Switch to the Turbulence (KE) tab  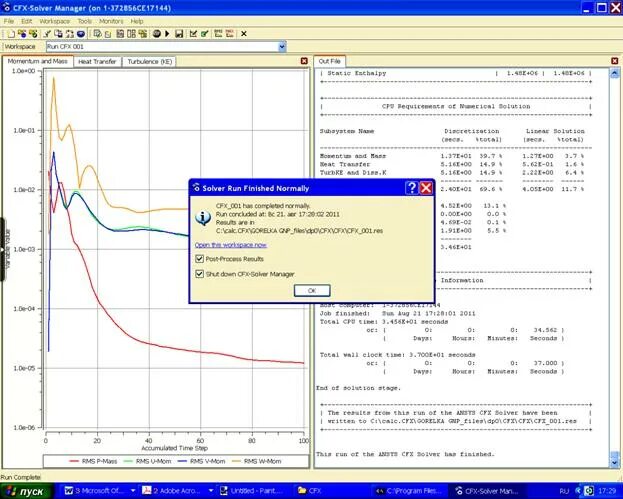pyautogui.click(x=149, y=62)
